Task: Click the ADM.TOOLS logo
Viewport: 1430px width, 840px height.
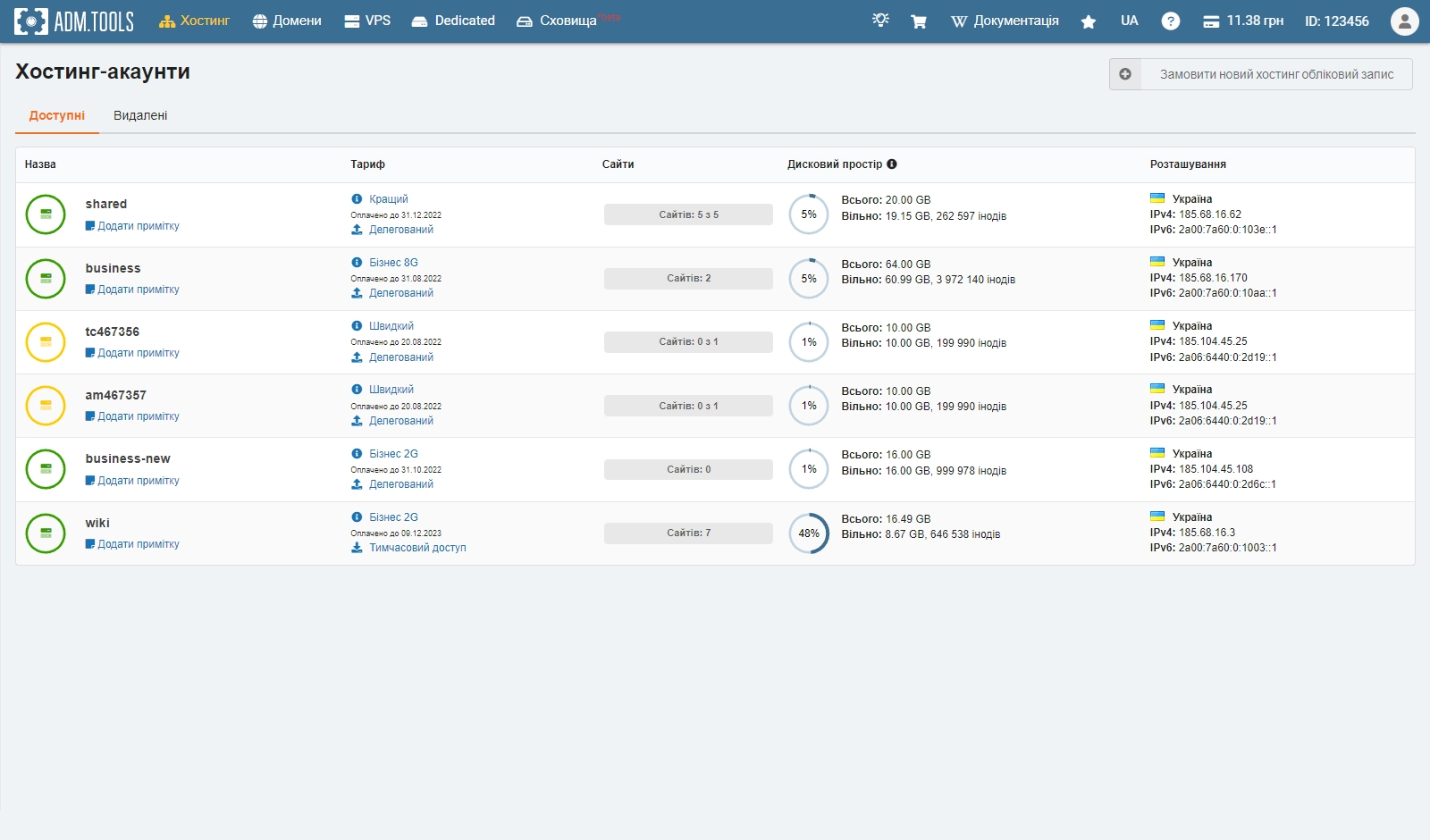Action: coord(74,21)
